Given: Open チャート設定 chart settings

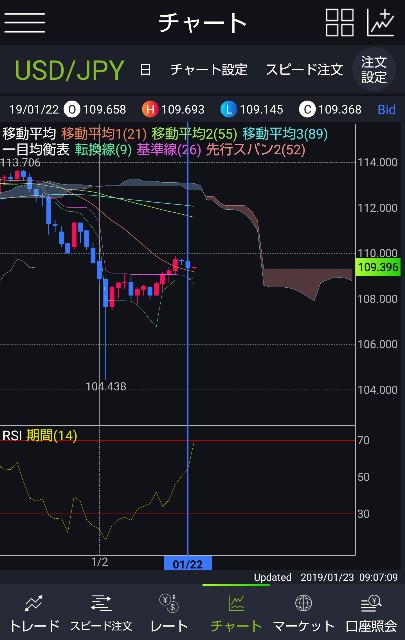Looking at the screenshot, I should coord(209,70).
